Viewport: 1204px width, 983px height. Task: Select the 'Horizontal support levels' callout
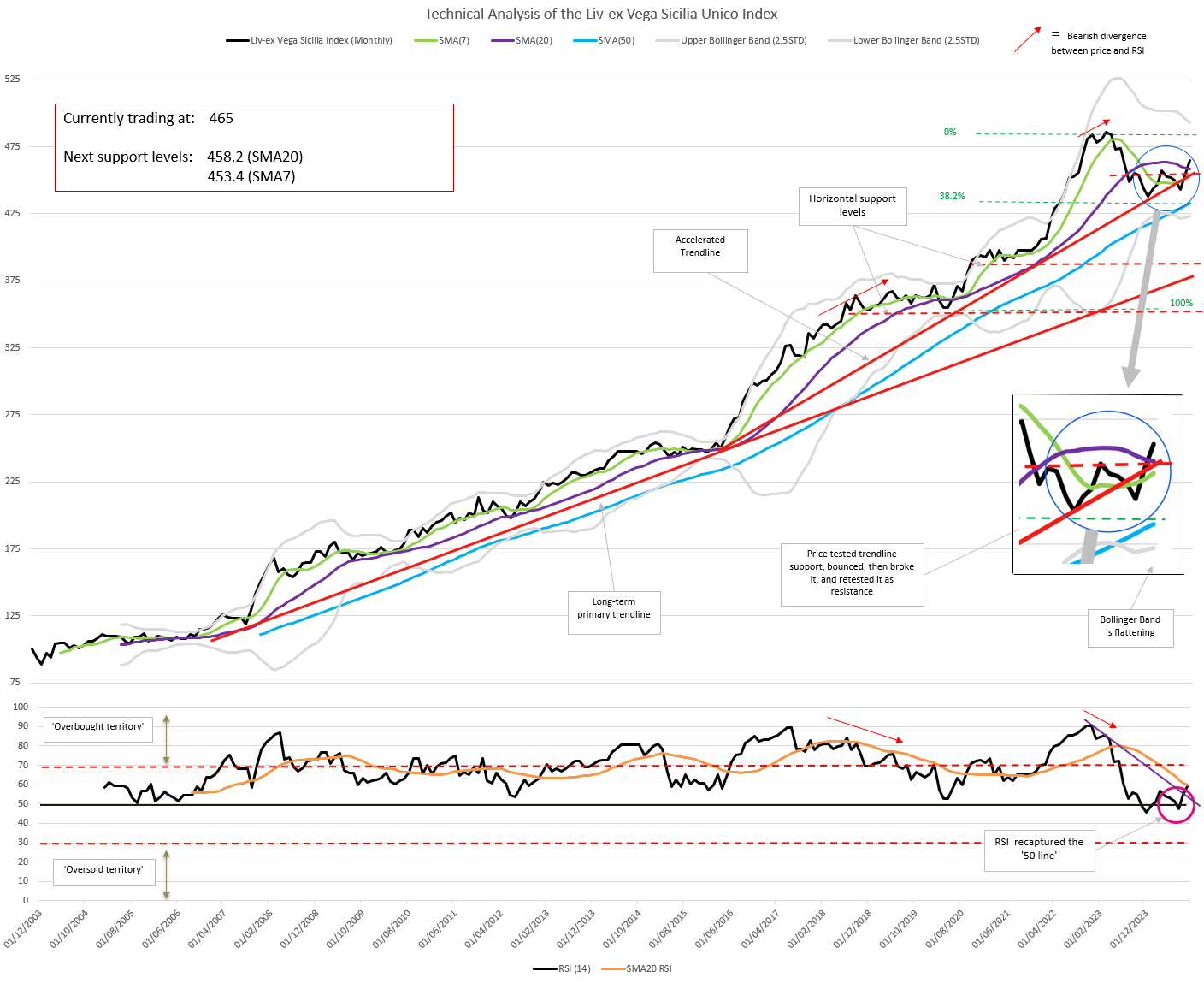(x=853, y=206)
